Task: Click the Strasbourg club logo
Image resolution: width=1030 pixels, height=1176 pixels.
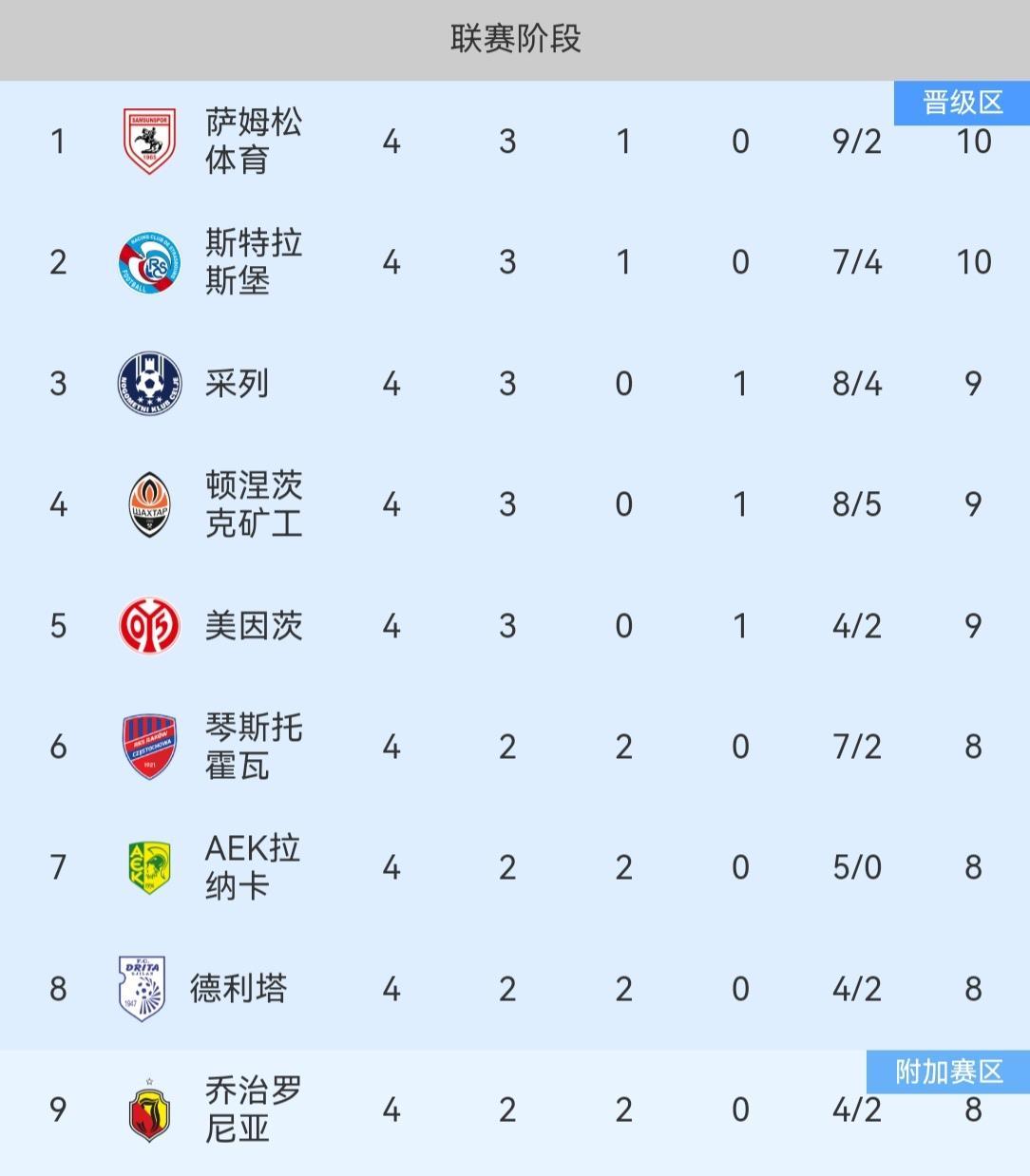Action: point(149,262)
